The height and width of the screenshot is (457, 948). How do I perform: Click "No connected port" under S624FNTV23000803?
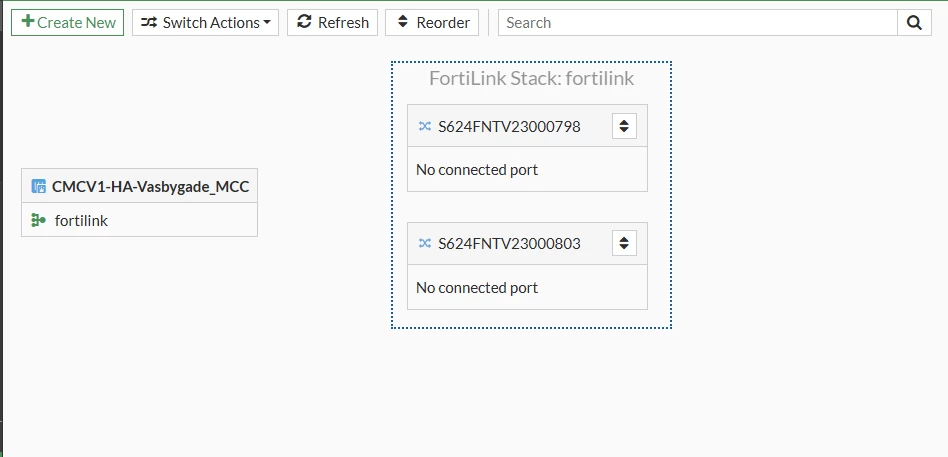(476, 288)
